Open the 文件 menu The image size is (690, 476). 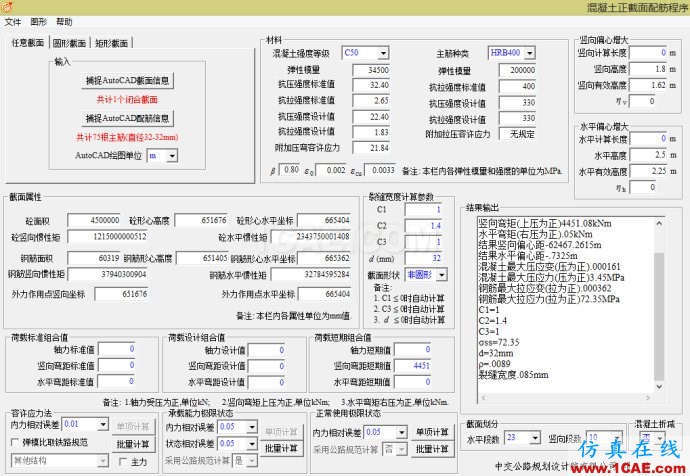point(13,22)
